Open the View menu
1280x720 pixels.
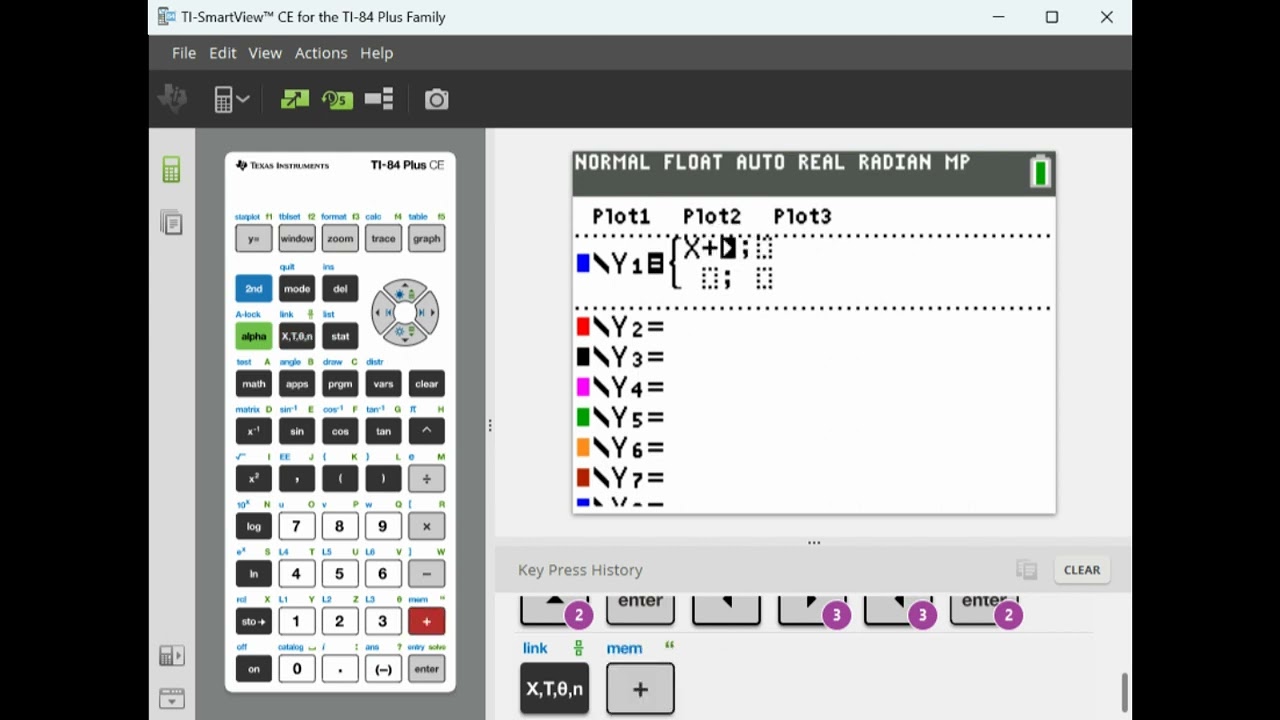pyautogui.click(x=265, y=53)
